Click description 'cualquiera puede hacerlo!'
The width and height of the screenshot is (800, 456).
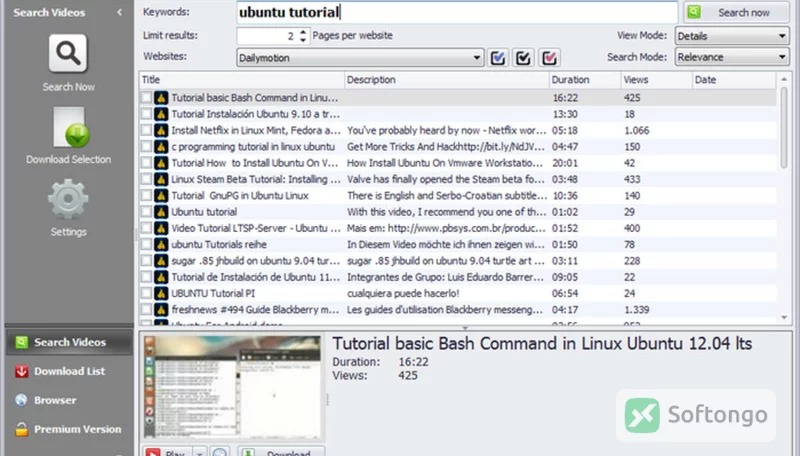pos(403,293)
